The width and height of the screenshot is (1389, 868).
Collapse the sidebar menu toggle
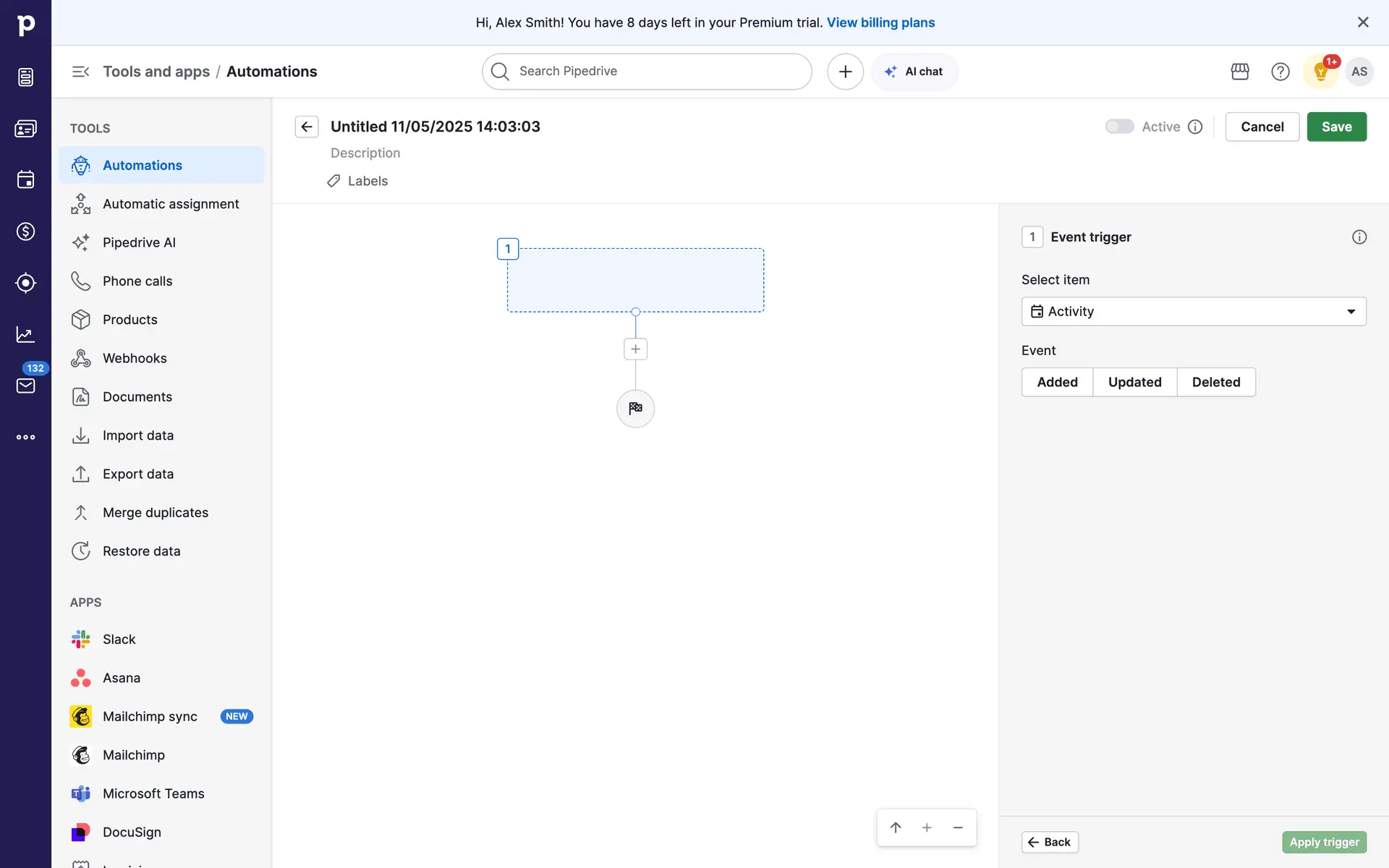[x=80, y=72]
